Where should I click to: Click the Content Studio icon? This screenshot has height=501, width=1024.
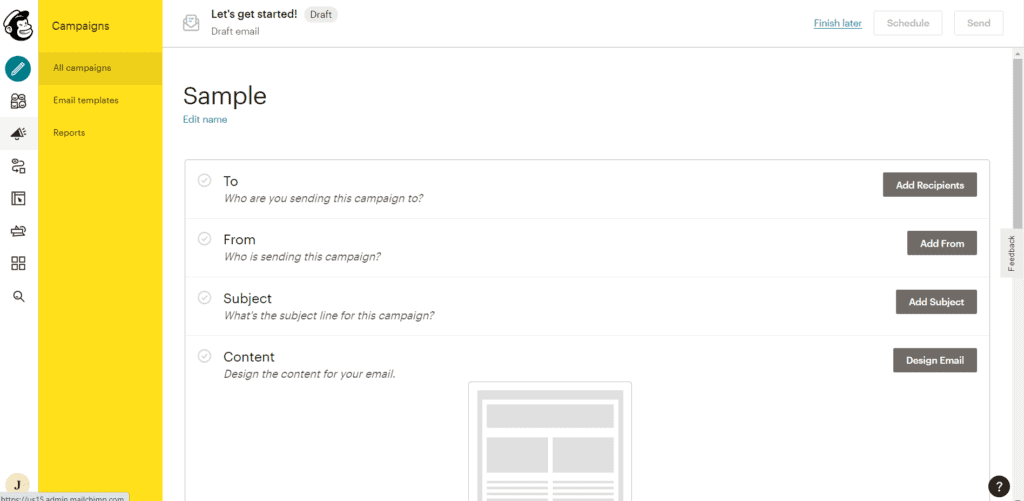point(18,231)
